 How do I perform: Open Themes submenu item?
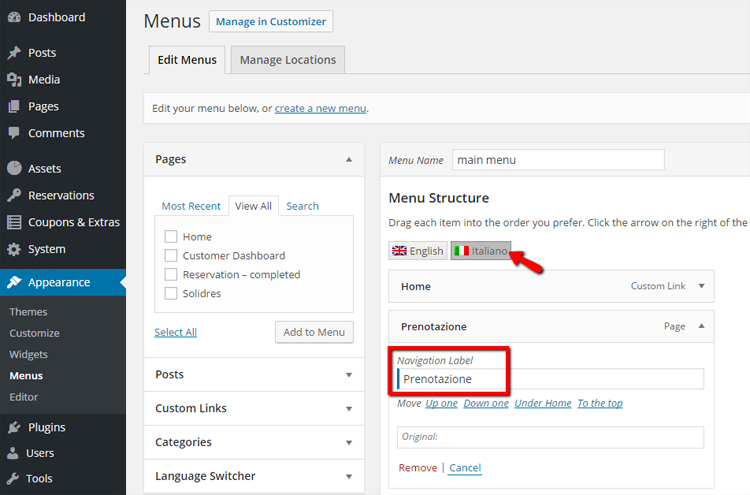(x=29, y=312)
